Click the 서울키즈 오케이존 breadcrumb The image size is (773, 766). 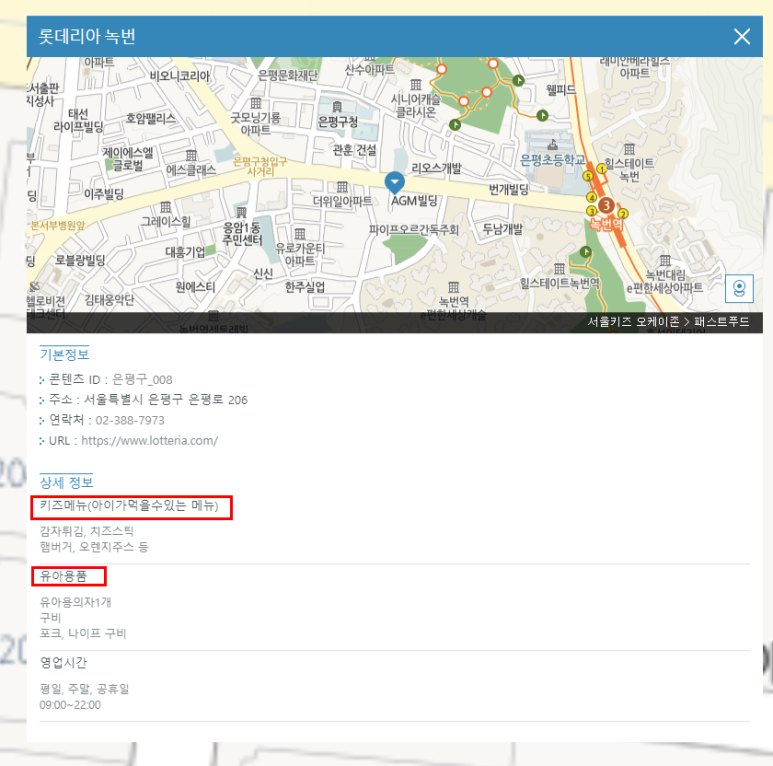[x=633, y=322]
